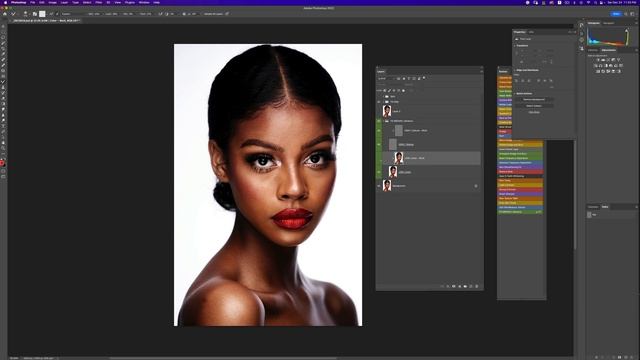Click the document tab title
This screenshot has width=640, height=360.
(x=46, y=20)
